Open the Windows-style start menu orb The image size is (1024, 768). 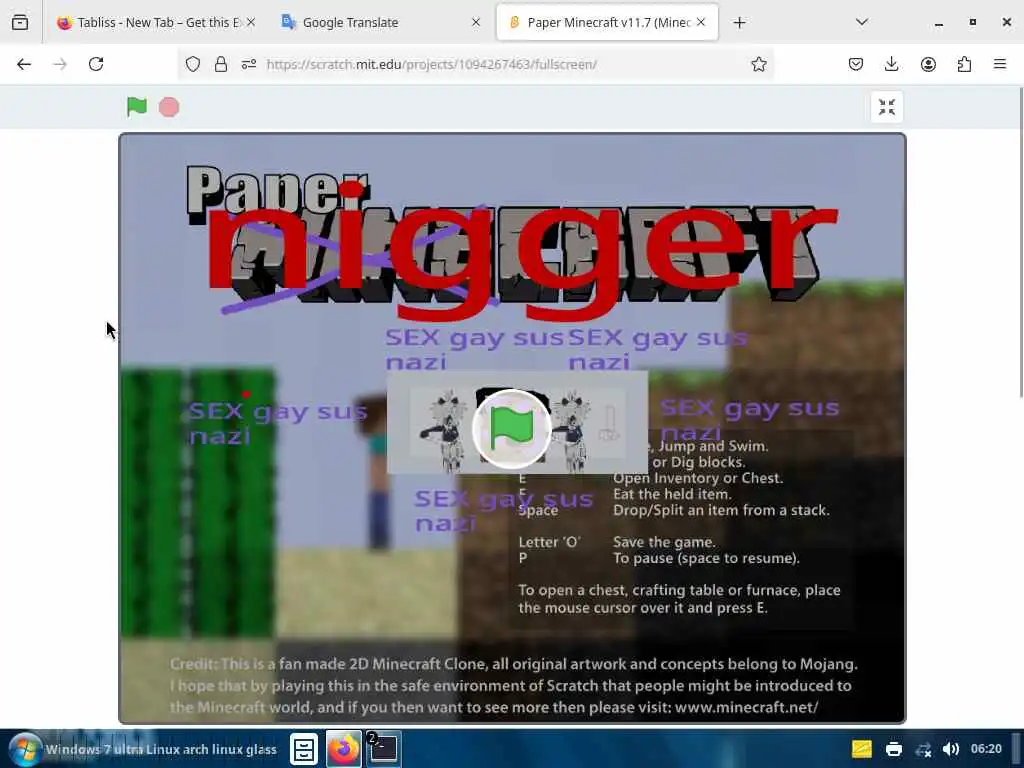25,749
